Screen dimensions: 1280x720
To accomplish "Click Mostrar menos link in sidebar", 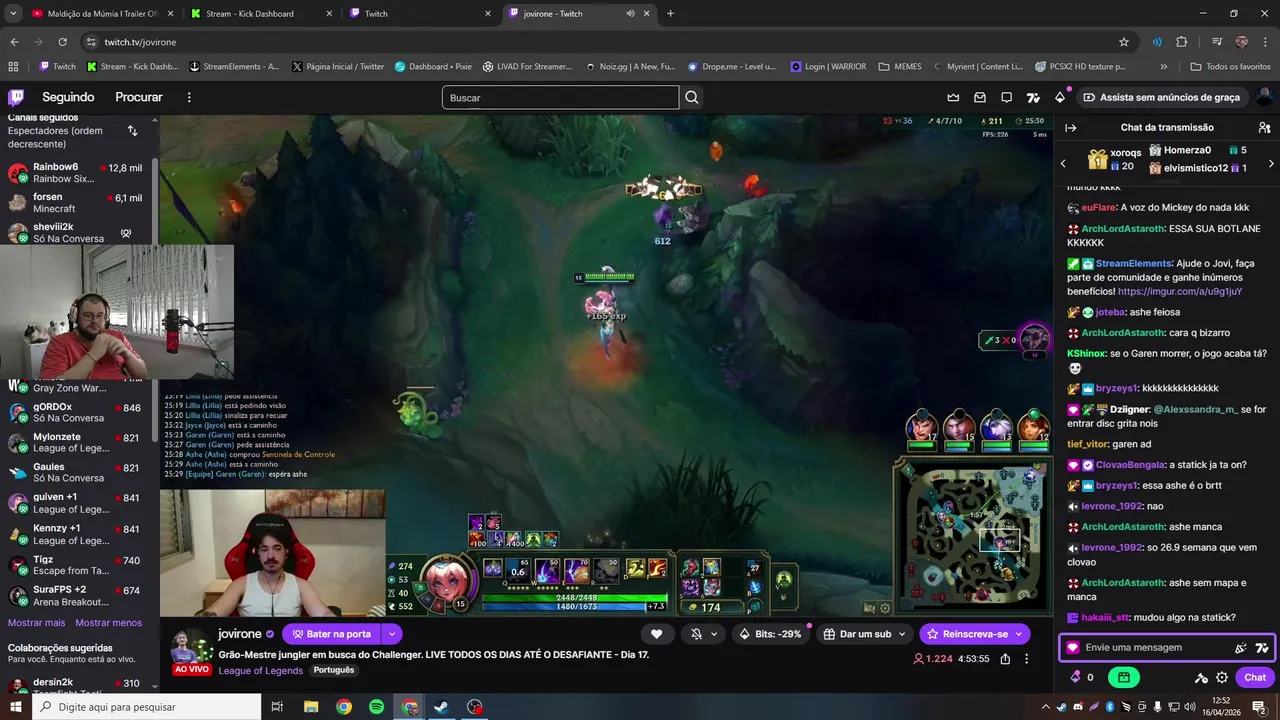I will (x=109, y=623).
